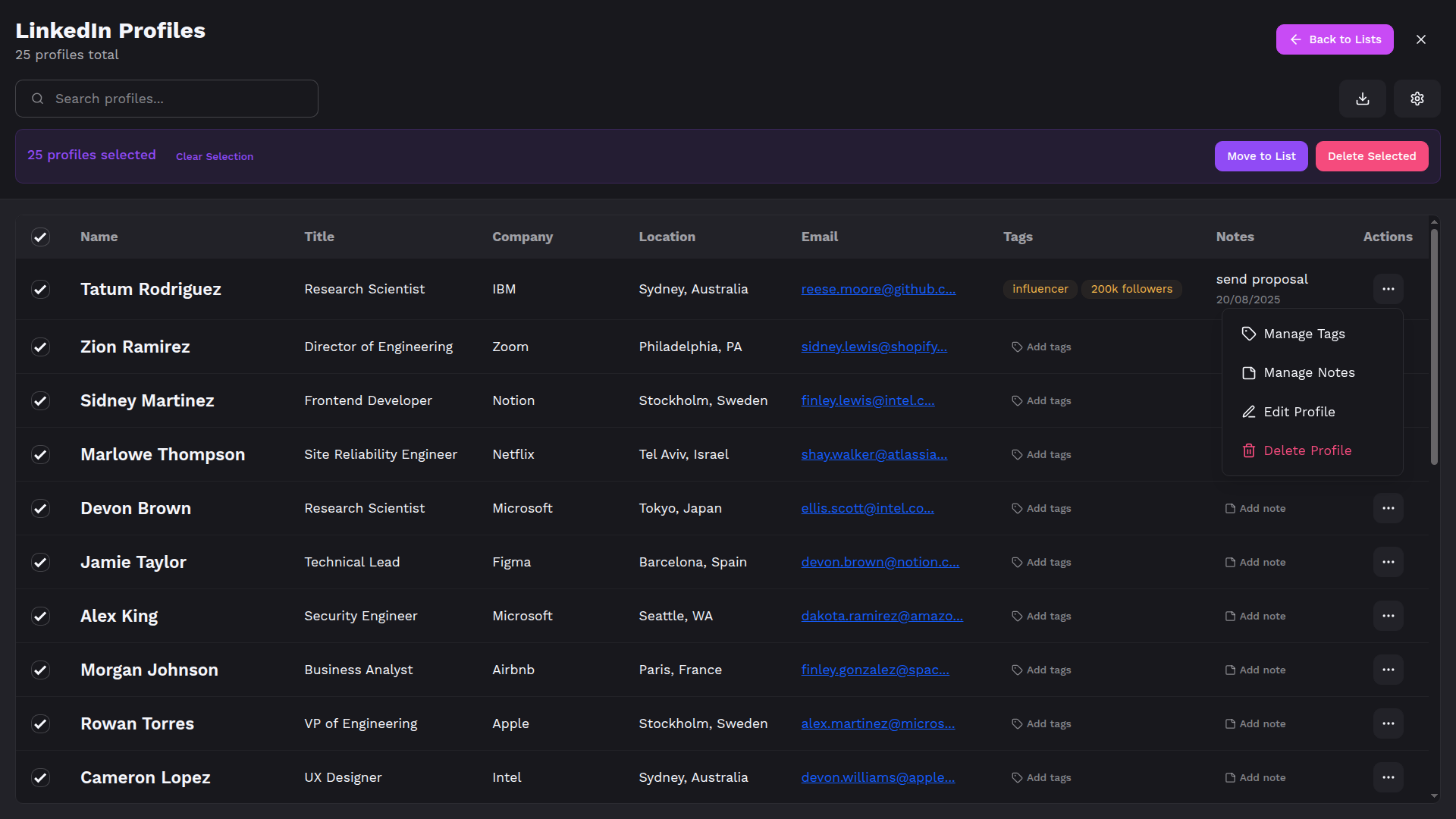
Task: Click the download/export icon button
Action: click(x=1363, y=99)
